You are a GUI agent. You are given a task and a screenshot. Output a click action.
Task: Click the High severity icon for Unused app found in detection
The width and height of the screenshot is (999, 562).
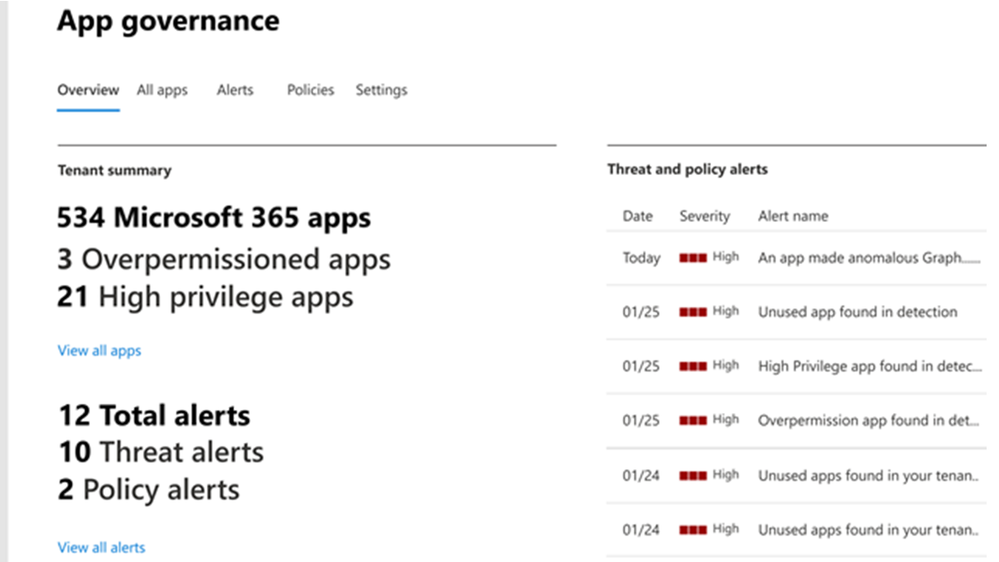[x=693, y=312]
